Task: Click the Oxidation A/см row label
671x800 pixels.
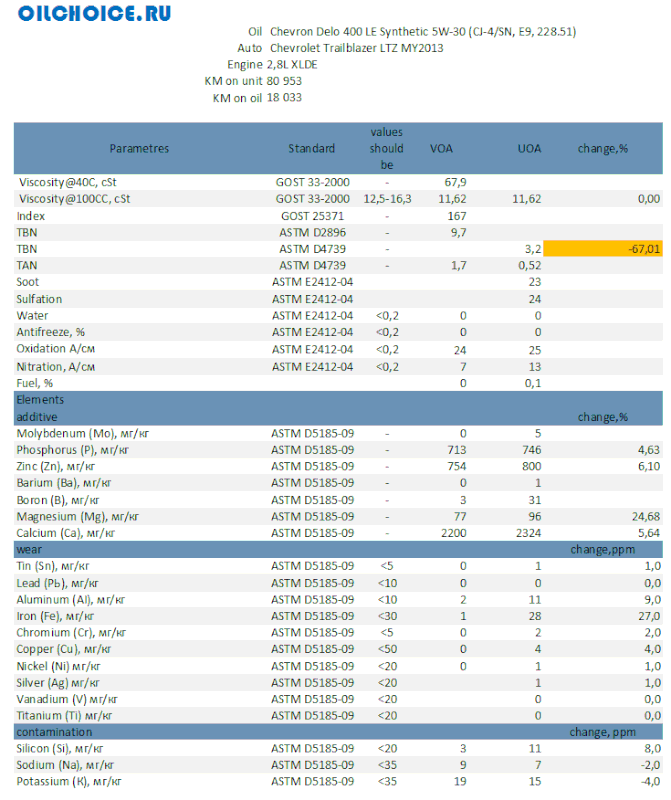Action: point(56,349)
